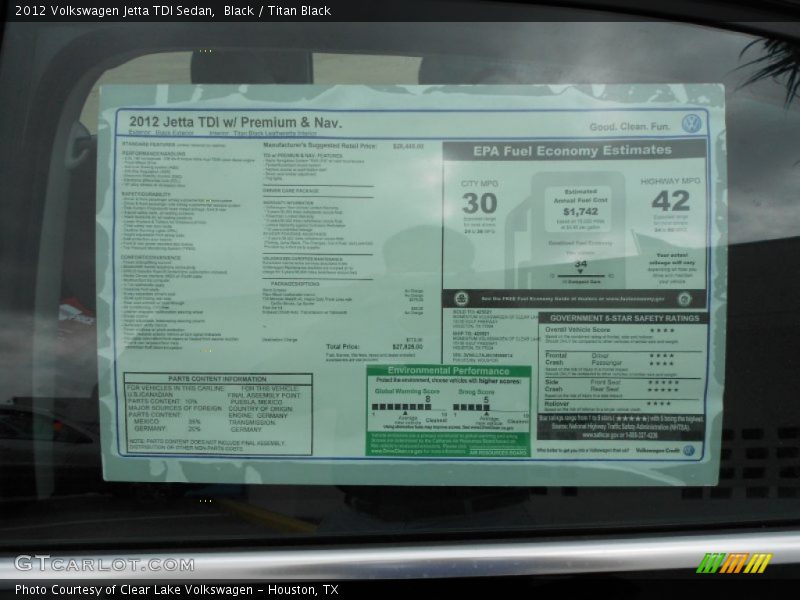Screen dimensions: 800x600
Task: Click the 'COMFORT/CONVENIENCE' section heading
Action: (151, 258)
